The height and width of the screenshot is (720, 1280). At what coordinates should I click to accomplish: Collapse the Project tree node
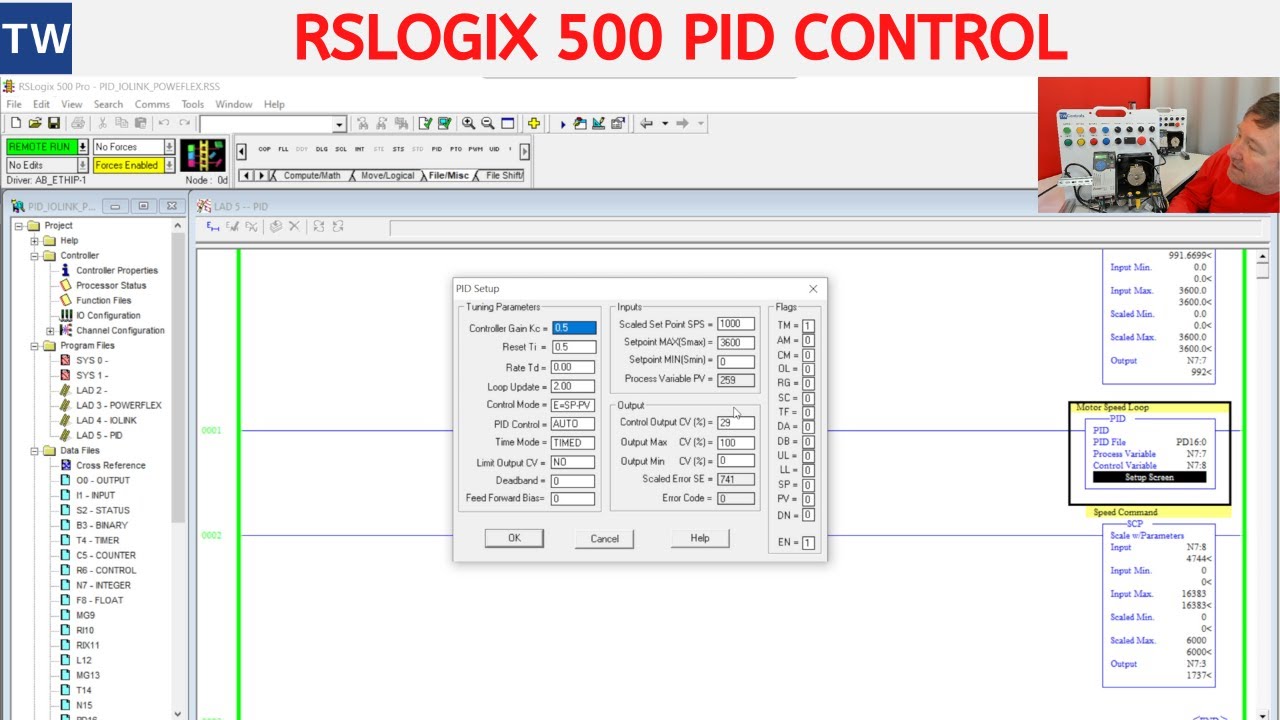(19, 225)
